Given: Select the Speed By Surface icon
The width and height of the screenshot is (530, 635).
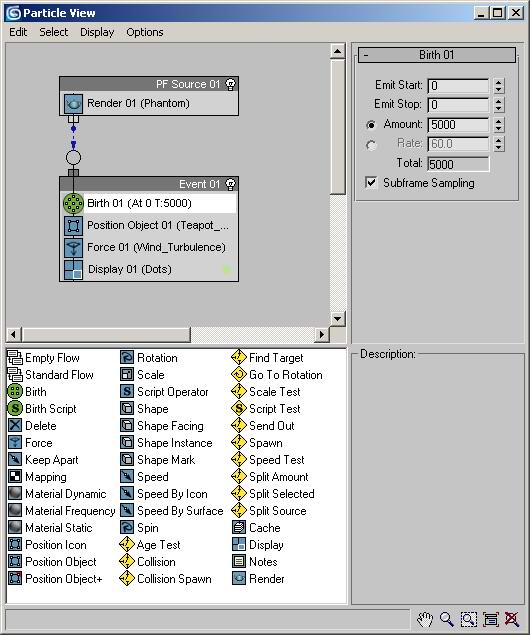Looking at the screenshot, I should [x=127, y=511].
